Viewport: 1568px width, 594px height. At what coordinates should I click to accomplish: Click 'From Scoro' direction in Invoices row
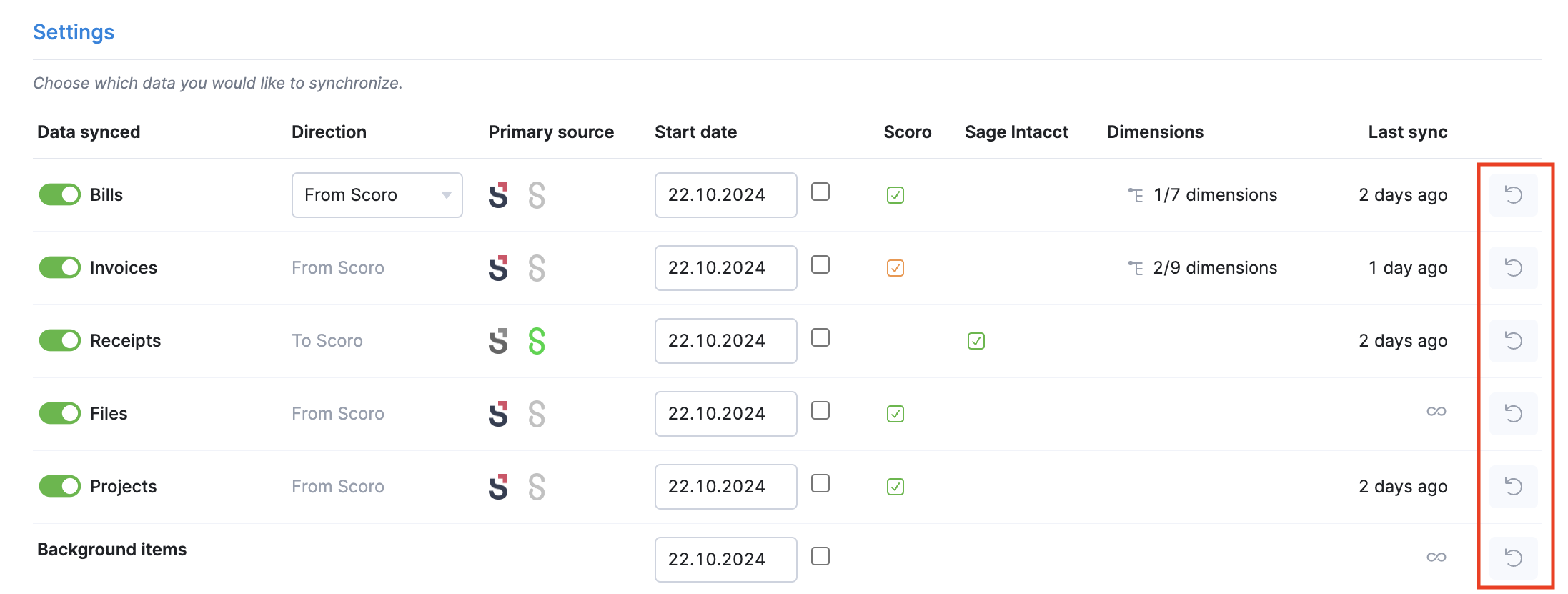[338, 268]
